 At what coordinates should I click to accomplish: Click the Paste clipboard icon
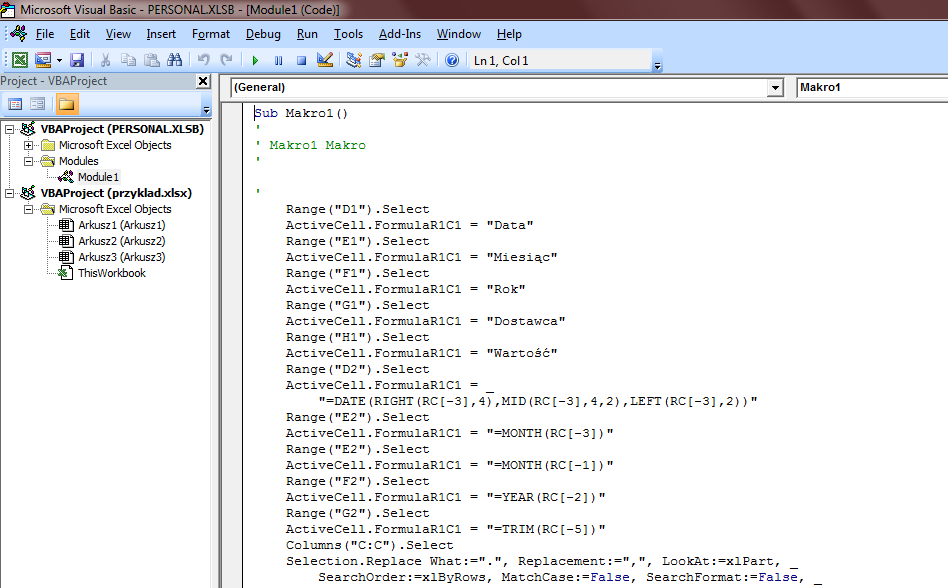click(x=152, y=60)
